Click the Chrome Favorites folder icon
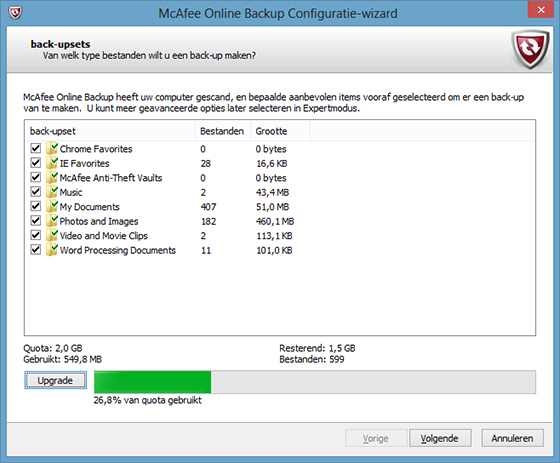This screenshot has height=463, width=560. (52, 148)
